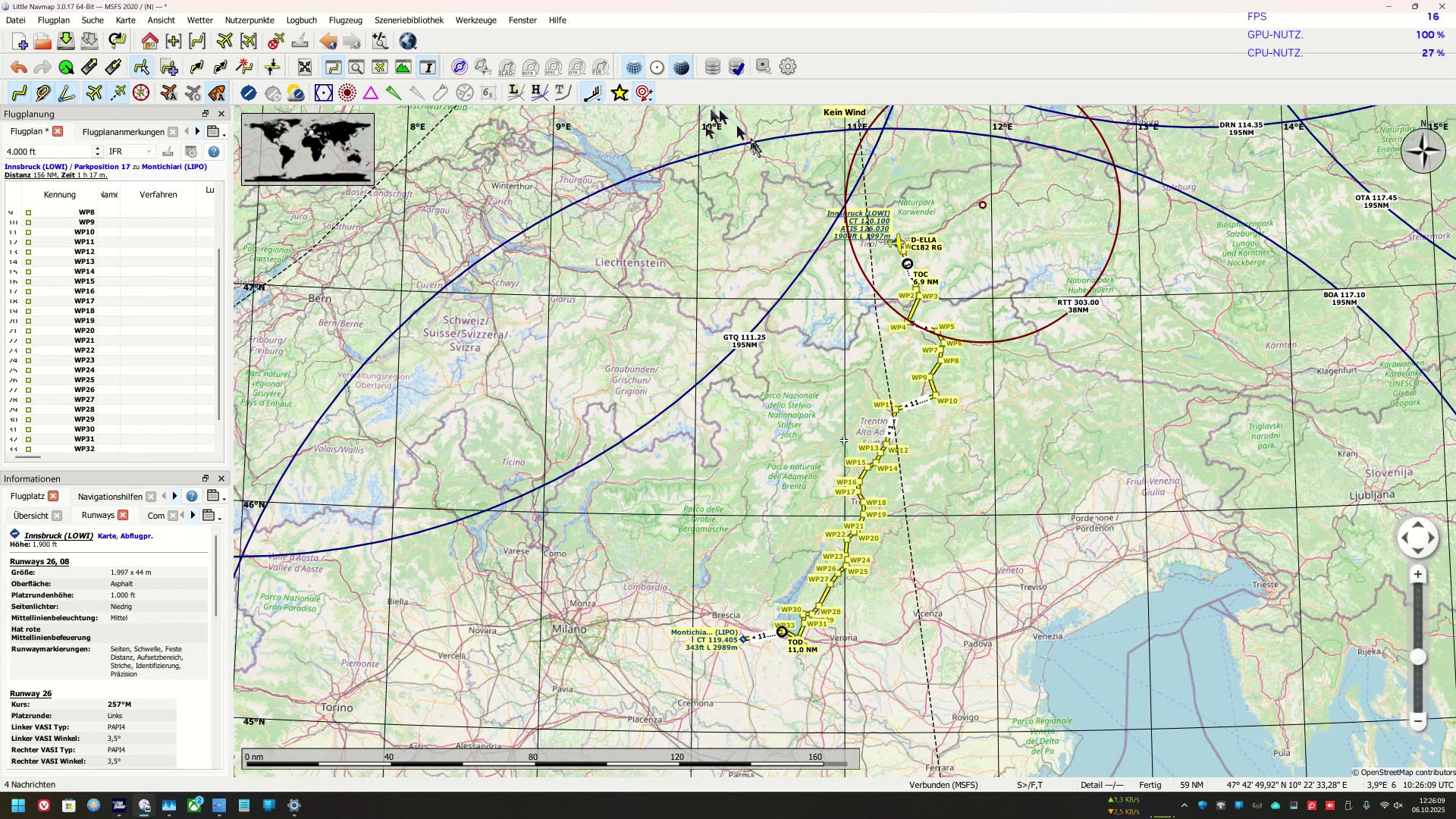Click the Go Home house icon

pyautogui.click(x=149, y=41)
